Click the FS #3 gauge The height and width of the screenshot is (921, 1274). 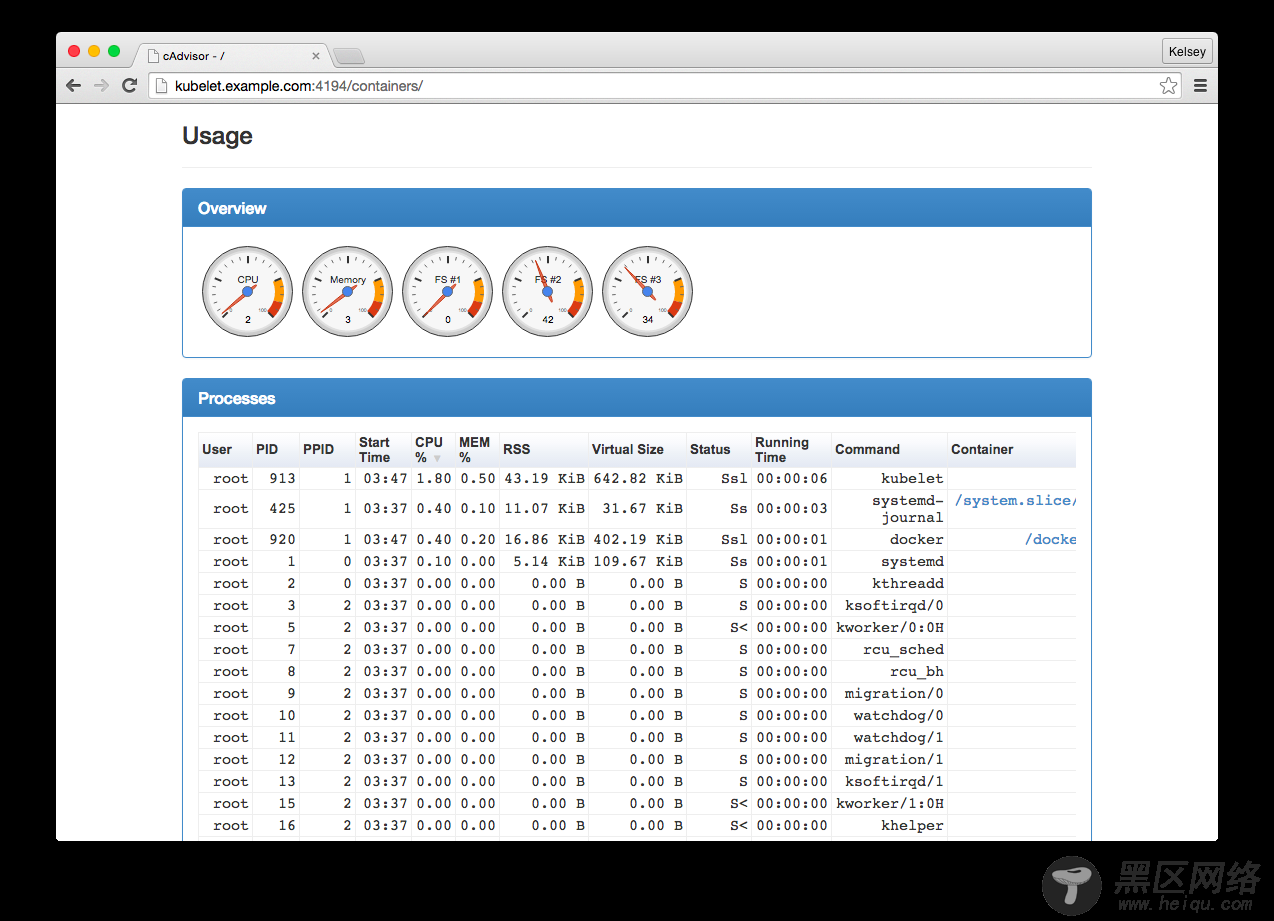point(647,291)
